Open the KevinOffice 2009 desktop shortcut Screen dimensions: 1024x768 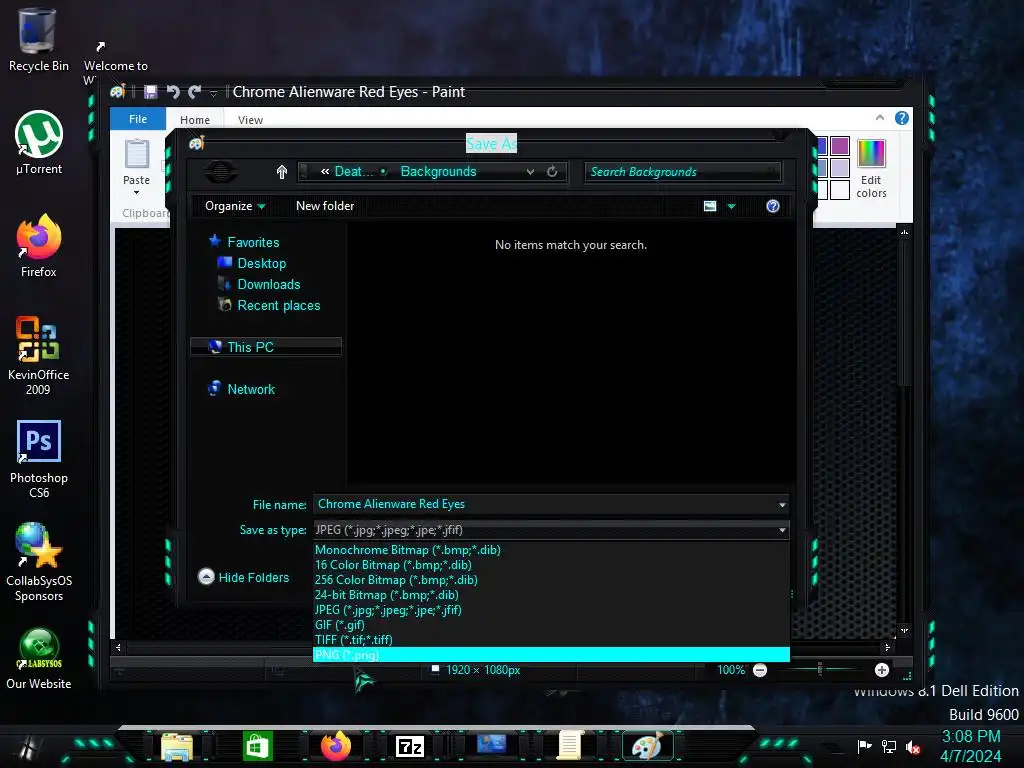39,356
